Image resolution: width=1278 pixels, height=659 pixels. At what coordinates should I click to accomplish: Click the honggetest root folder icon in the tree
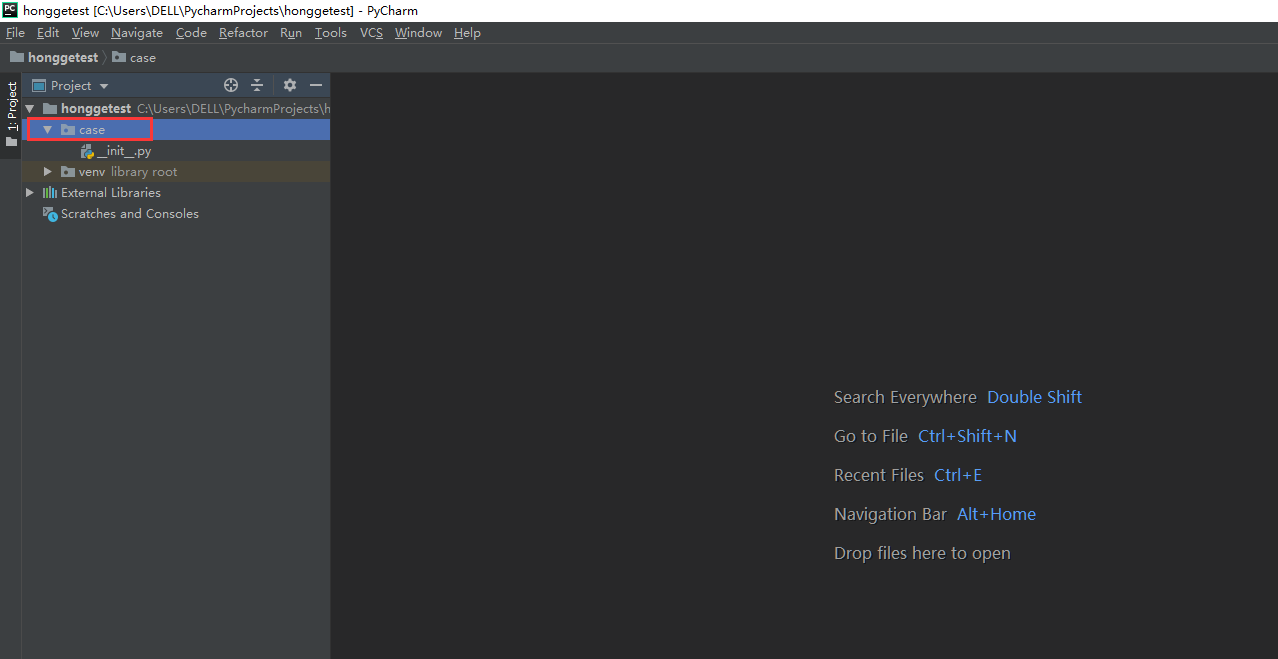pyautogui.click(x=50, y=108)
